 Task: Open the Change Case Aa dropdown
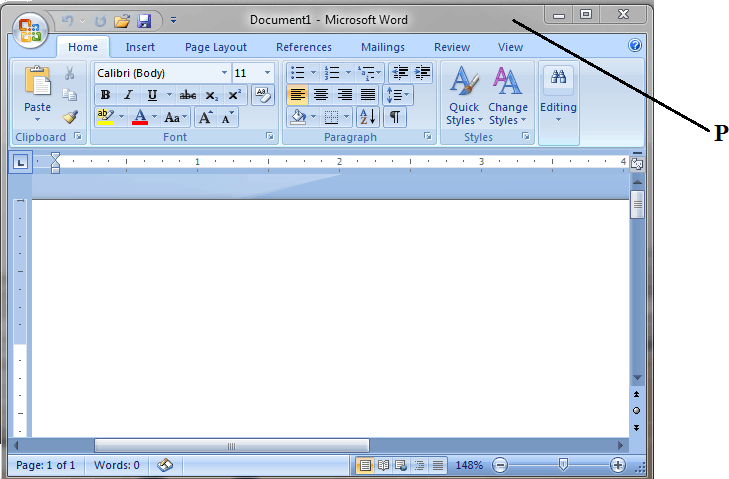(175, 118)
